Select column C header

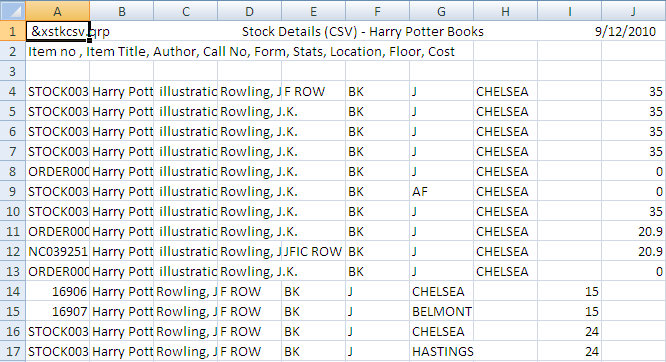(x=186, y=11)
